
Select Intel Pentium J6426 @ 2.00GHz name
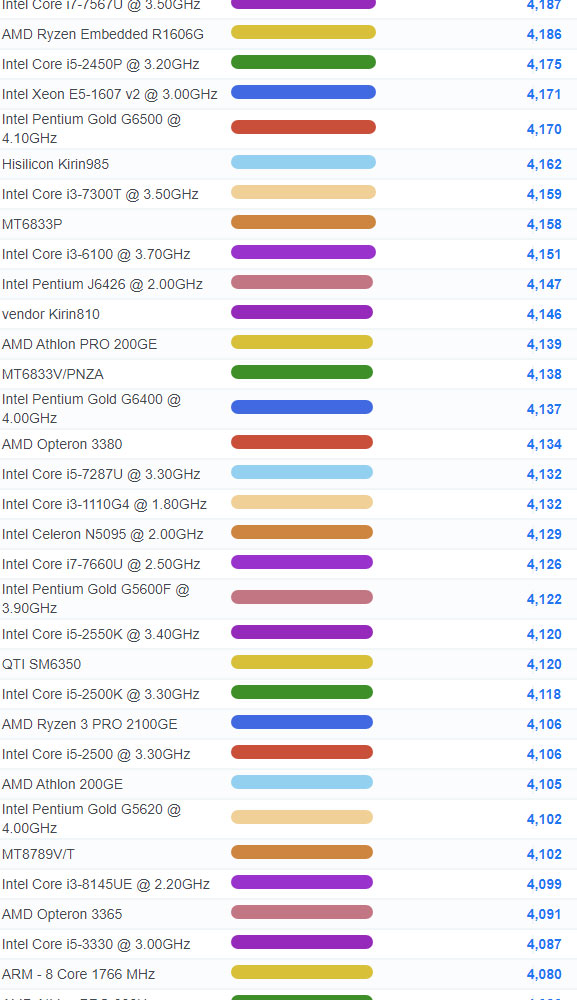[x=102, y=284]
